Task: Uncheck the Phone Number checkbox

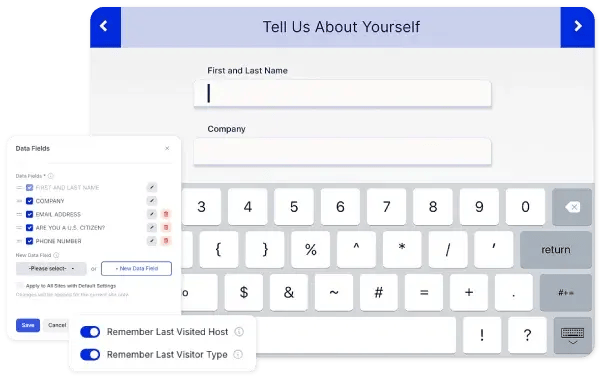Action: click(x=29, y=241)
